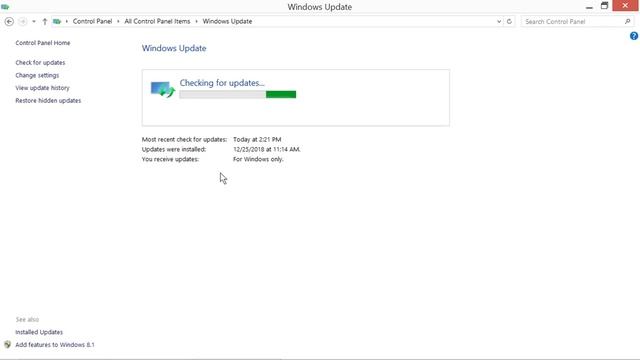Click the Checking for updates heading
Image resolution: width=640 pixels, height=360 pixels.
click(x=222, y=83)
